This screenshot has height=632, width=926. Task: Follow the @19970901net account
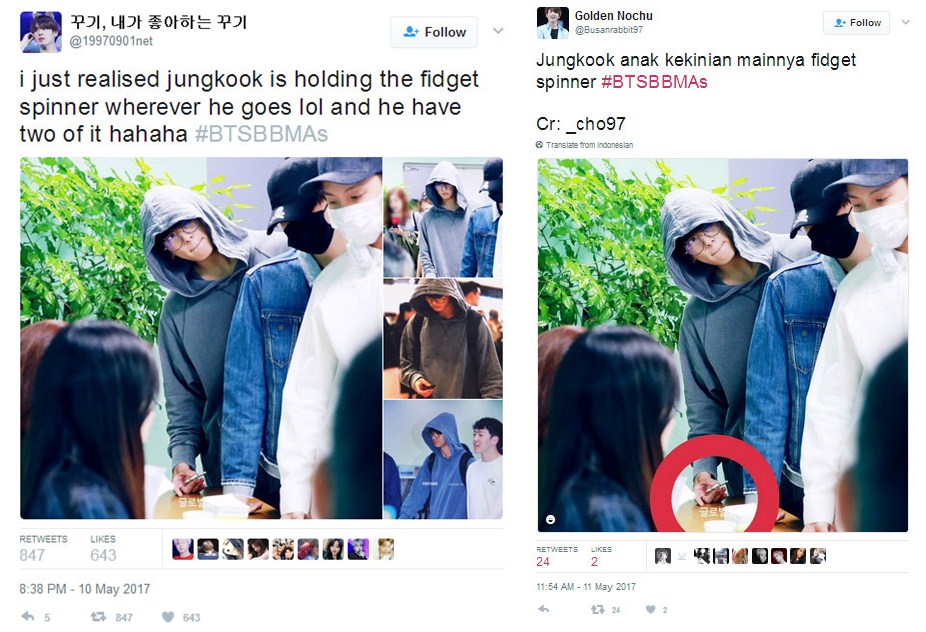(x=434, y=32)
